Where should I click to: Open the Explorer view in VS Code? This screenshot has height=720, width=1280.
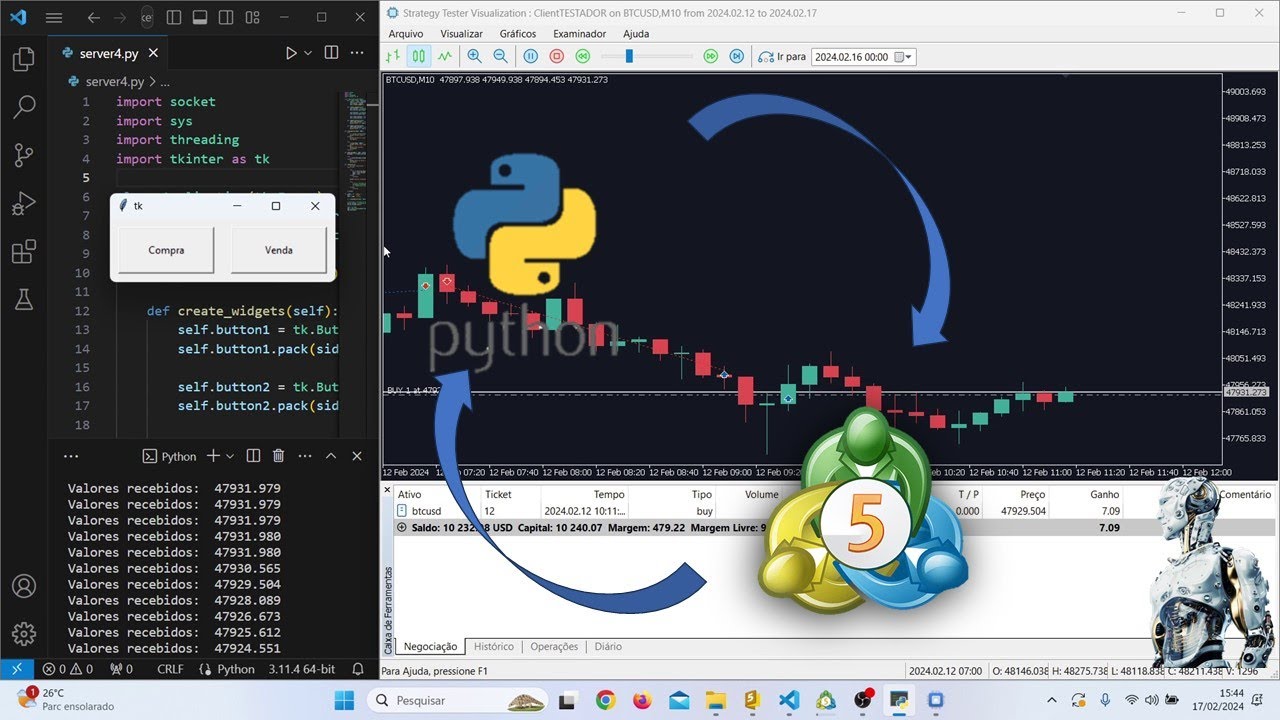pos(24,60)
